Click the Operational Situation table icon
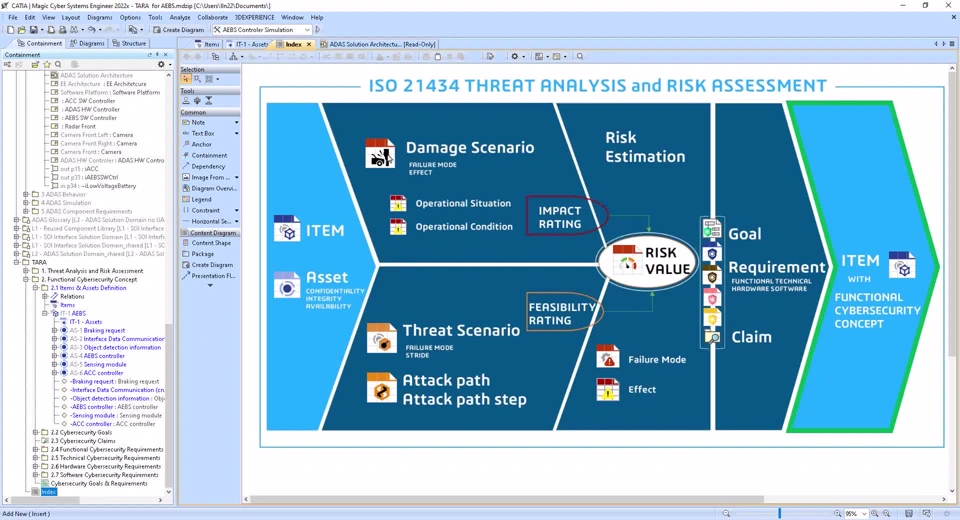The width and height of the screenshot is (960, 520). click(x=398, y=203)
